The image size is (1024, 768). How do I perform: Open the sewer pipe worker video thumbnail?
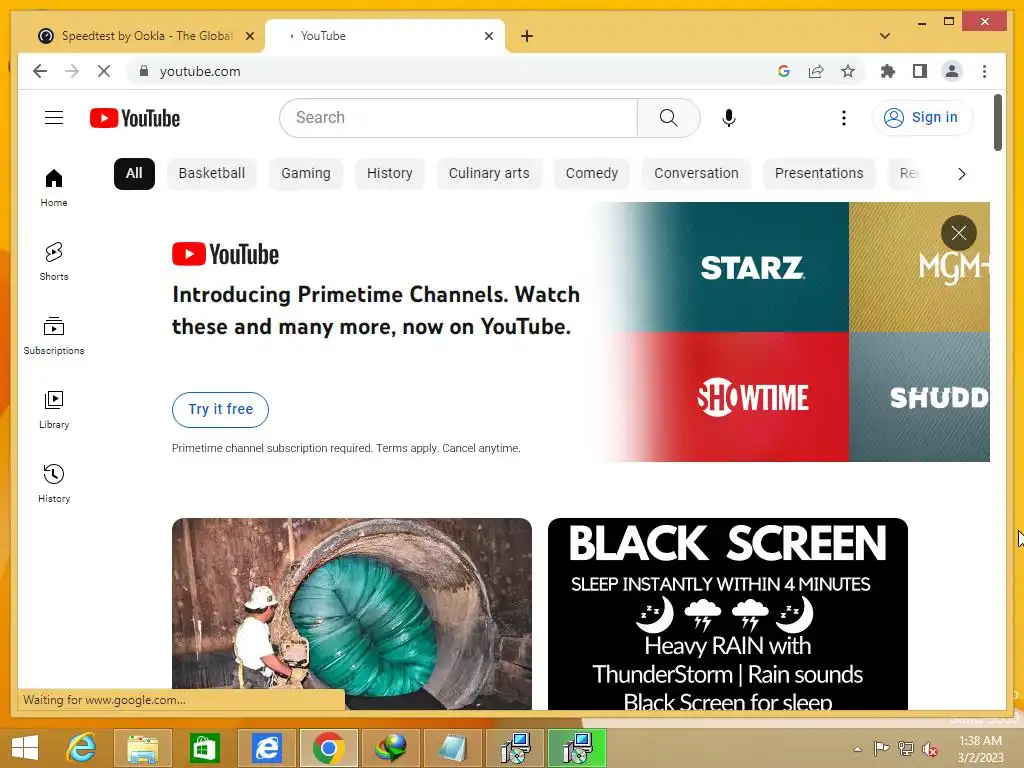351,613
